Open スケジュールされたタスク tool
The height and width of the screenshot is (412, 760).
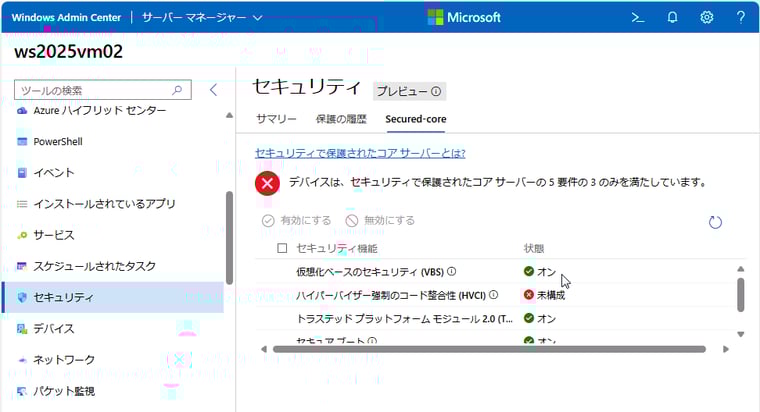[94, 266]
